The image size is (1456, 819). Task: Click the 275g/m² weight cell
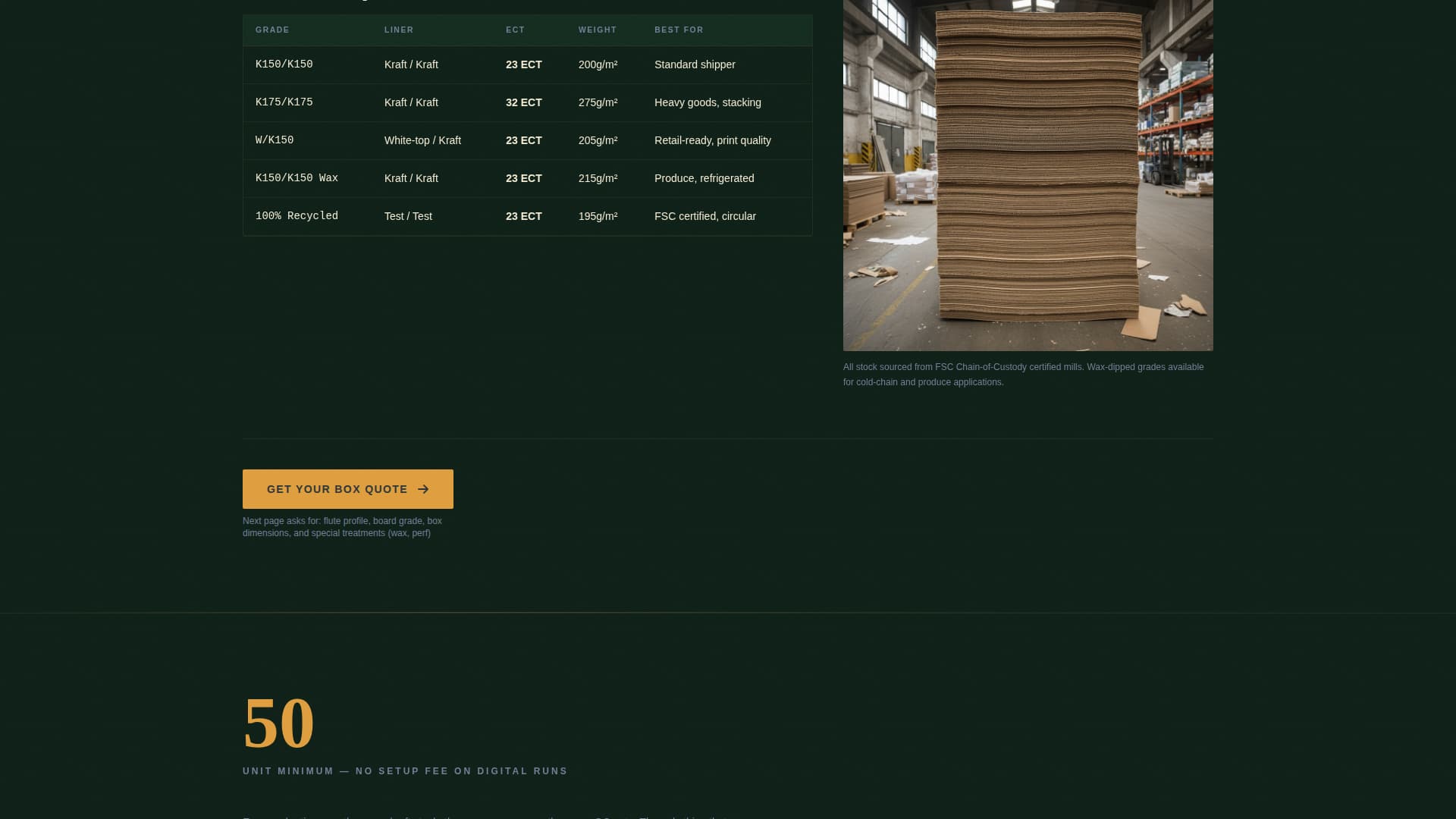tap(598, 102)
